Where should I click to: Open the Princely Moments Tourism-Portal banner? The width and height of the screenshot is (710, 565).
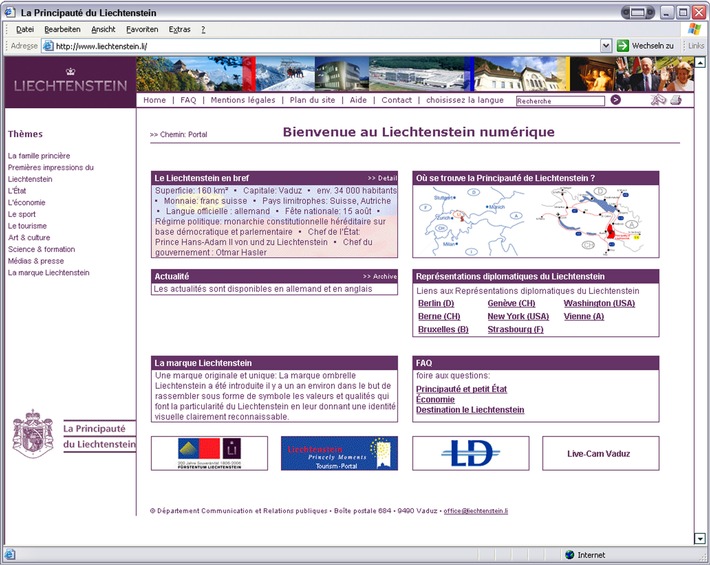point(339,453)
